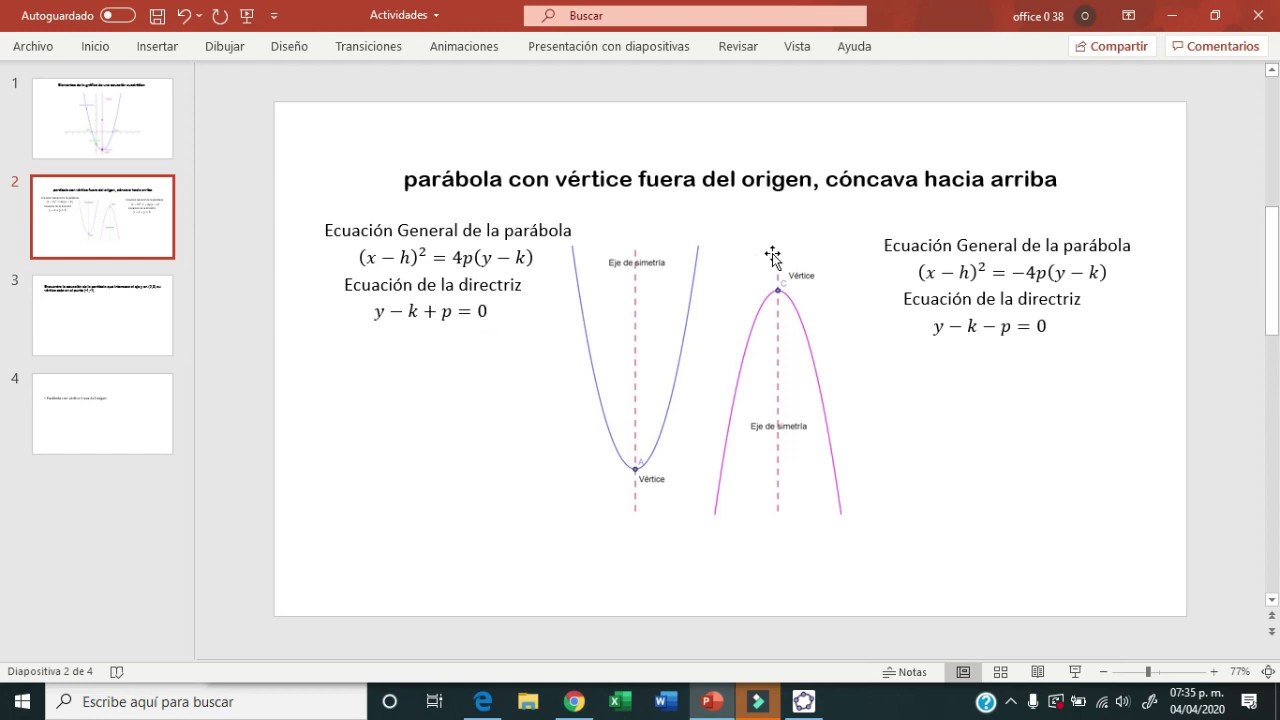This screenshot has height=720, width=1280.
Task: Start presentation from beginning icon in quick access
Action: coord(247,15)
